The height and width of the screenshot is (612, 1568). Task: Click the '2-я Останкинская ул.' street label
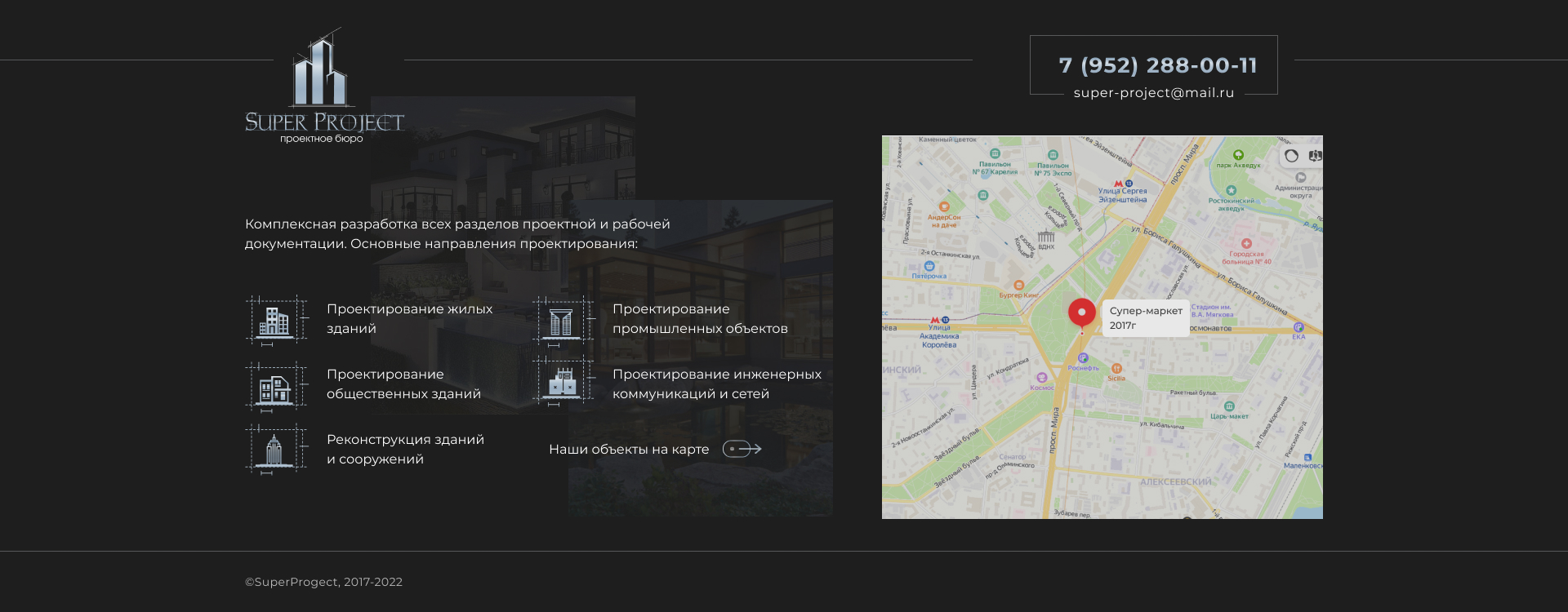(950, 255)
